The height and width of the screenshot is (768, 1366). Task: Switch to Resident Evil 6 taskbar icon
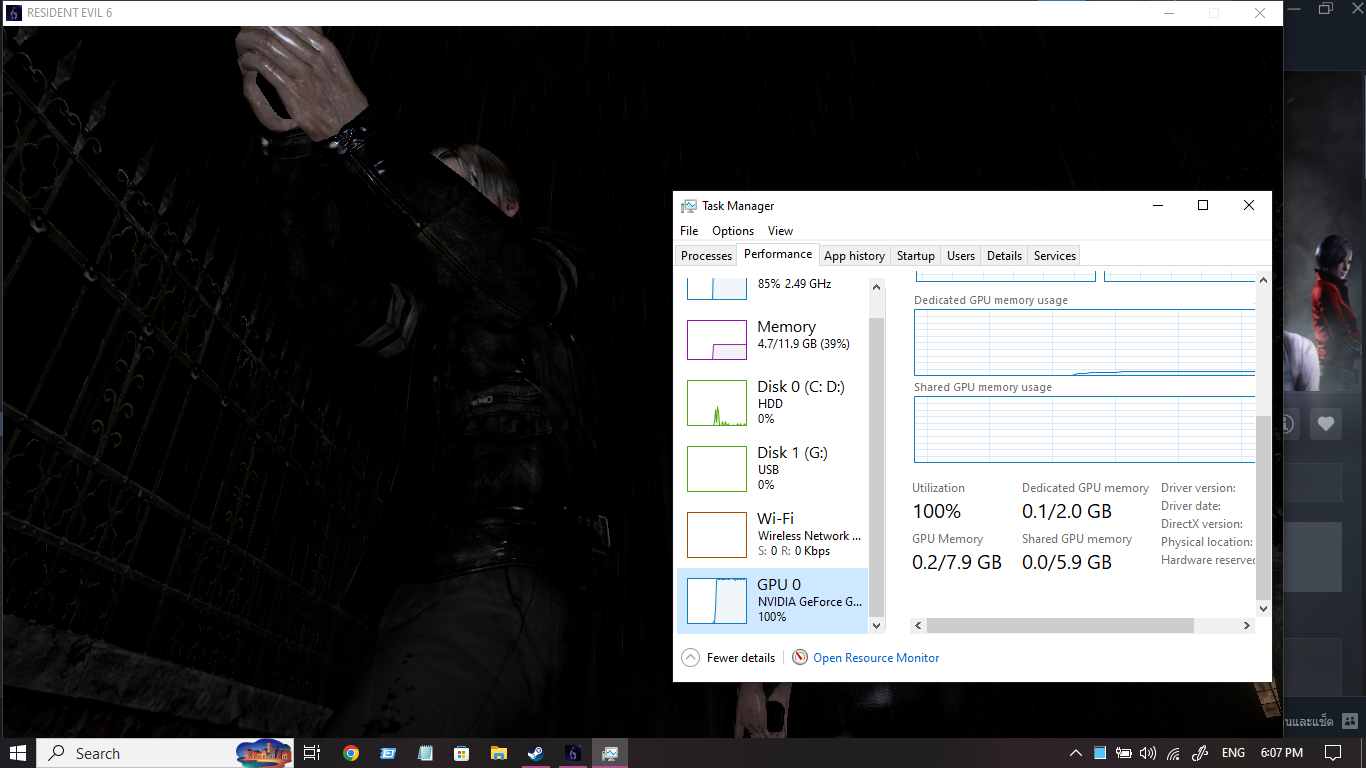click(572, 753)
